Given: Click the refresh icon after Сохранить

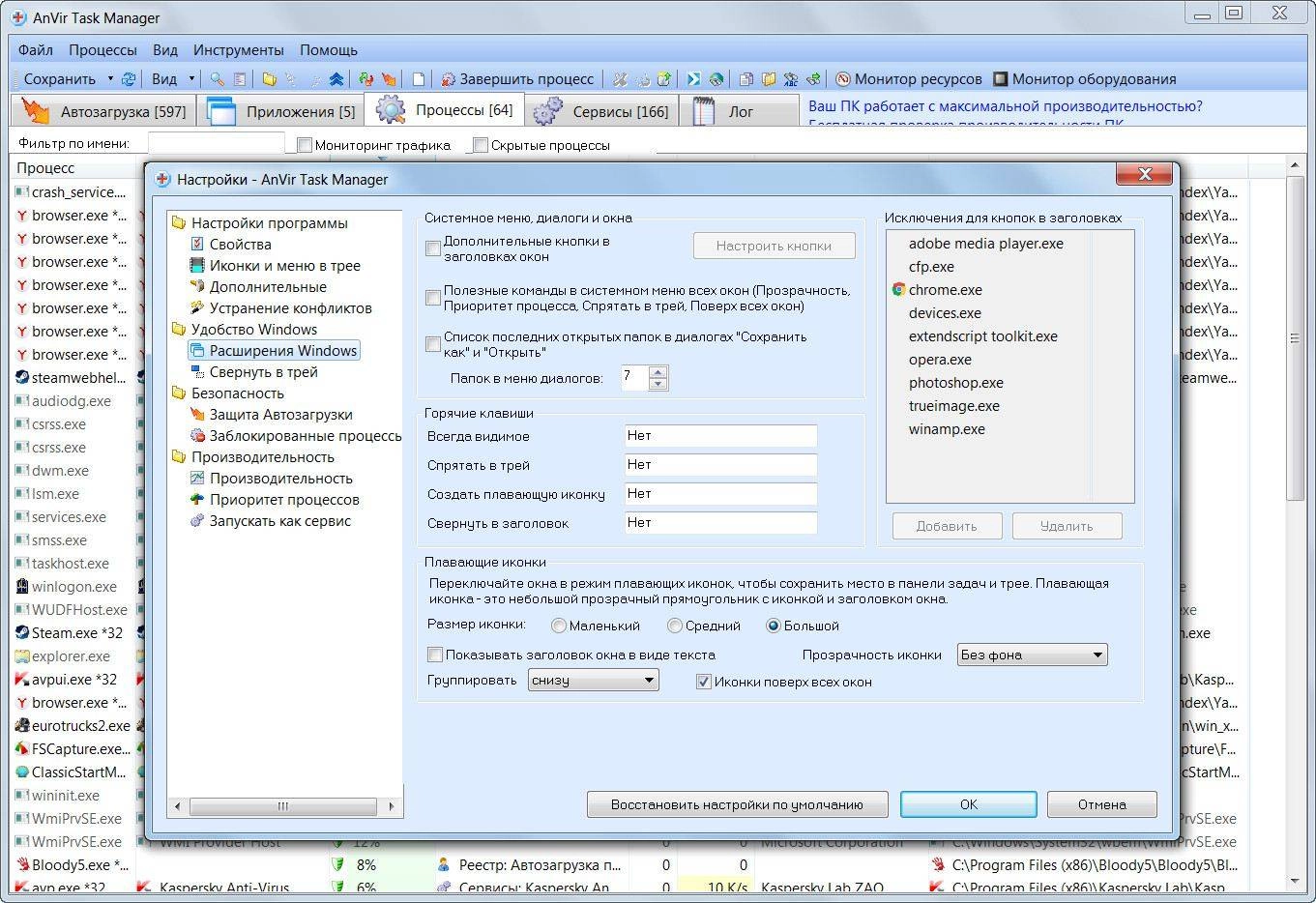Looking at the screenshot, I should tap(128, 79).
